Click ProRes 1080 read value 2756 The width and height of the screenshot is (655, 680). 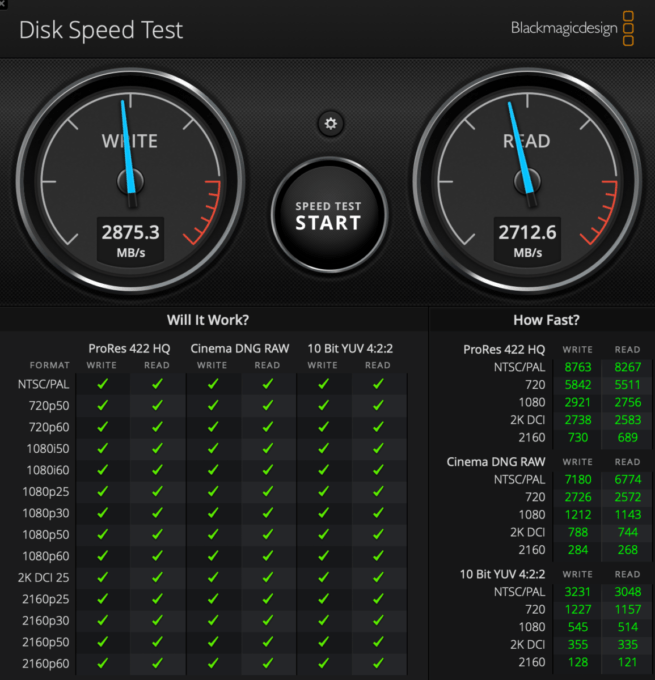click(628, 402)
